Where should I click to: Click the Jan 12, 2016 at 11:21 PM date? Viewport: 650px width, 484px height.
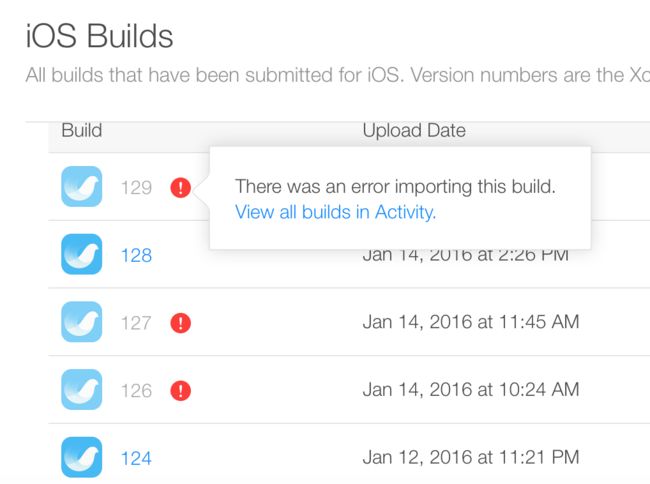click(471, 457)
